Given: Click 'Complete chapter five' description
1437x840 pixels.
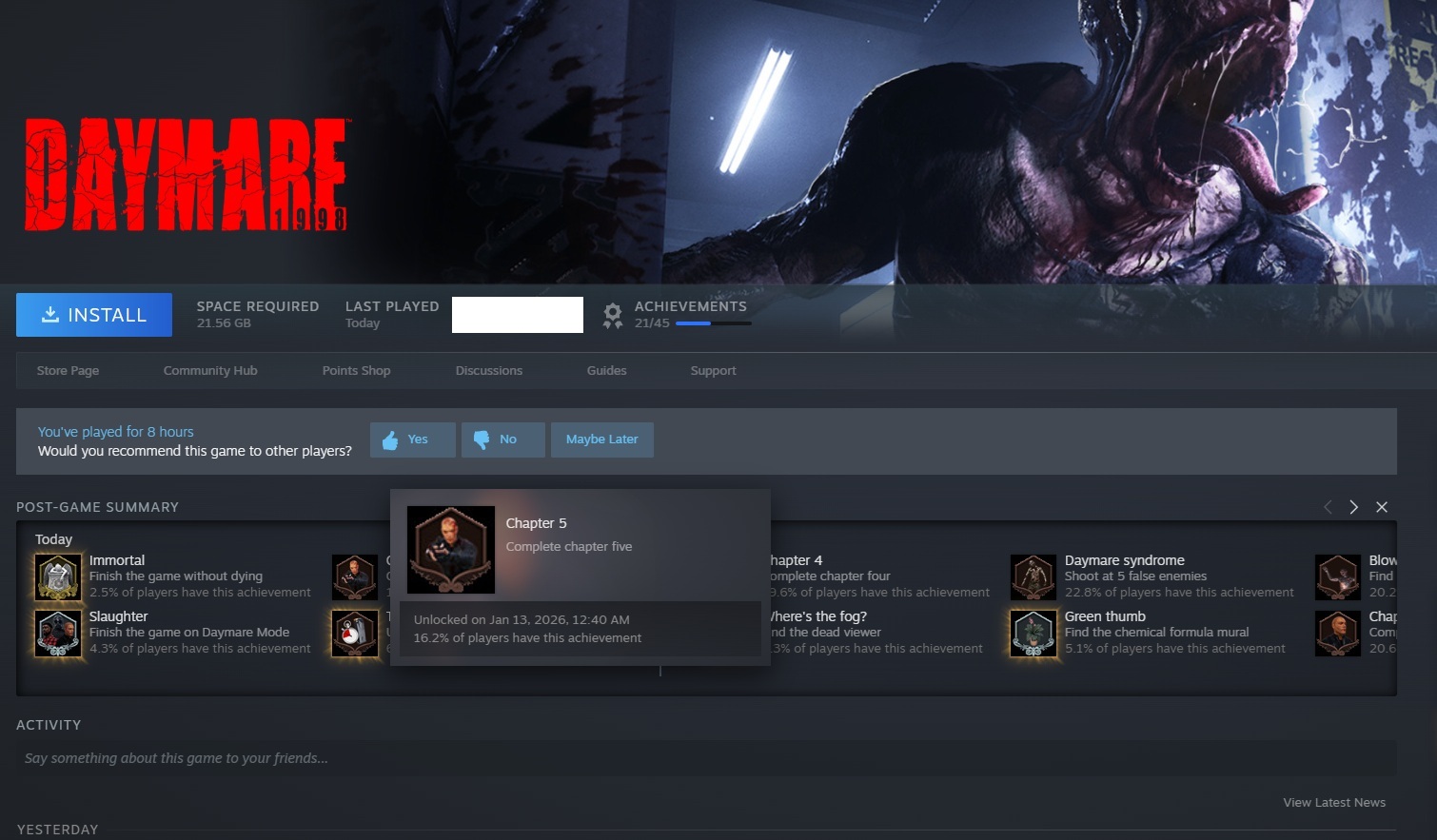Looking at the screenshot, I should (x=569, y=546).
